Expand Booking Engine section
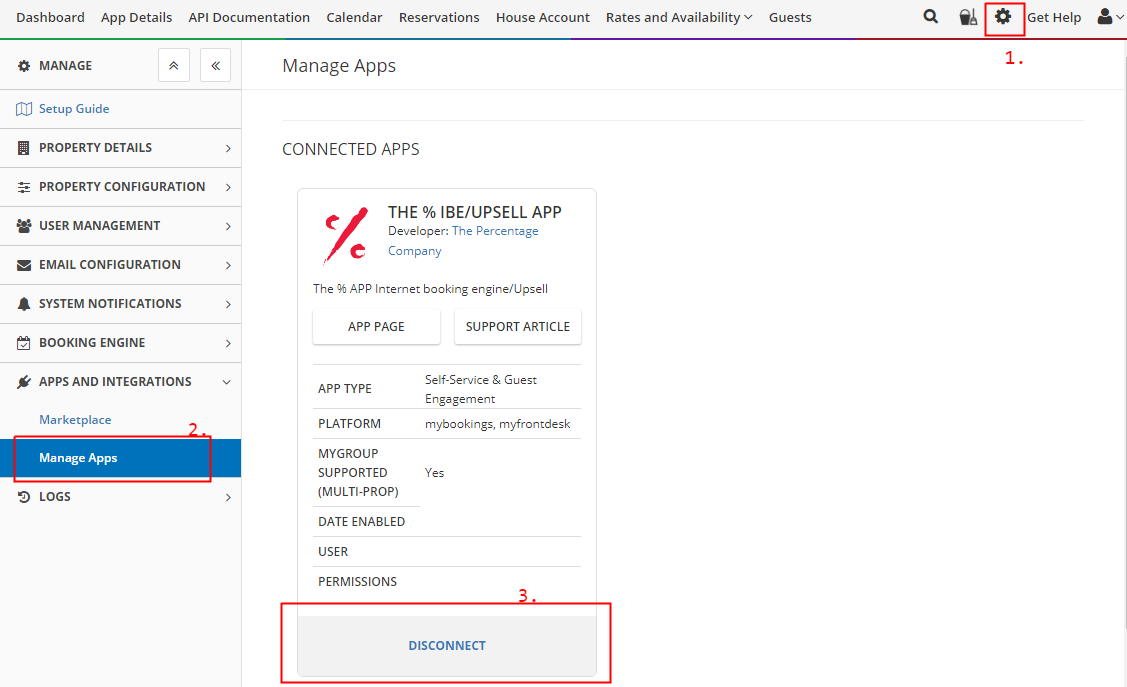The width and height of the screenshot is (1127, 687). pos(228,343)
